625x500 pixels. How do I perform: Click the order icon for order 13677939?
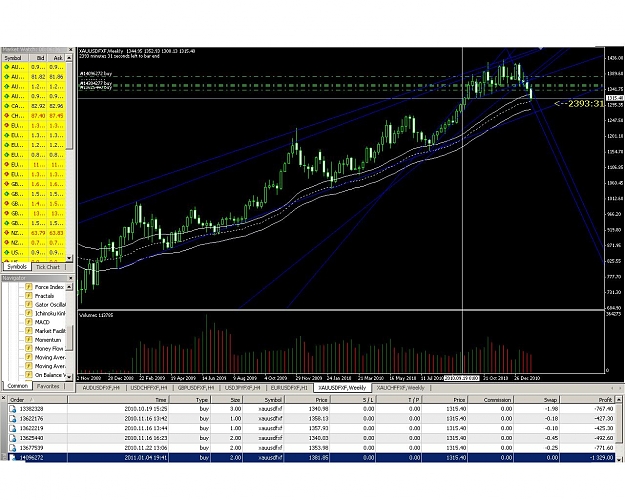tap(12, 448)
